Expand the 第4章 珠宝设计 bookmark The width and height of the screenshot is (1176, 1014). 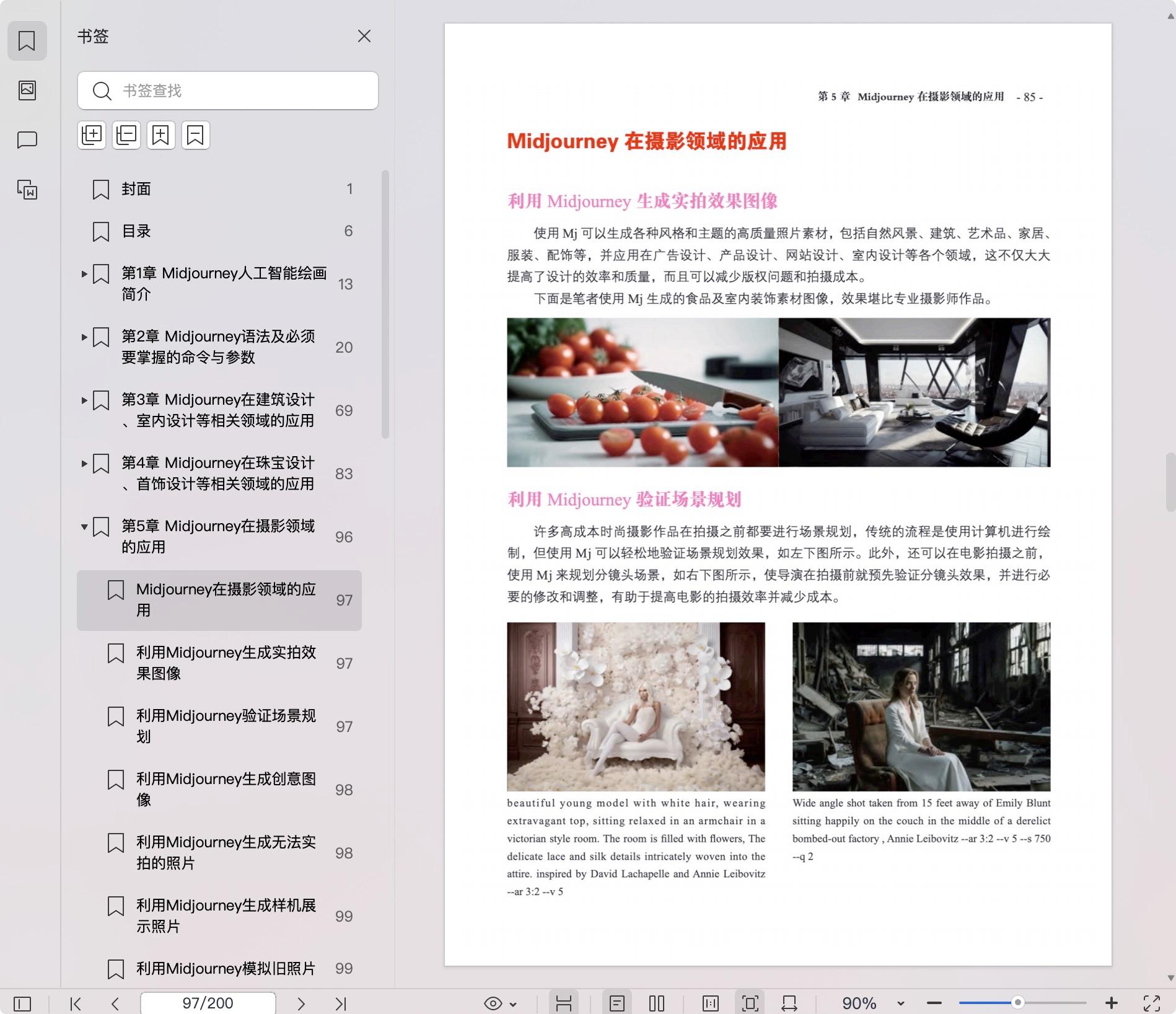(x=84, y=463)
